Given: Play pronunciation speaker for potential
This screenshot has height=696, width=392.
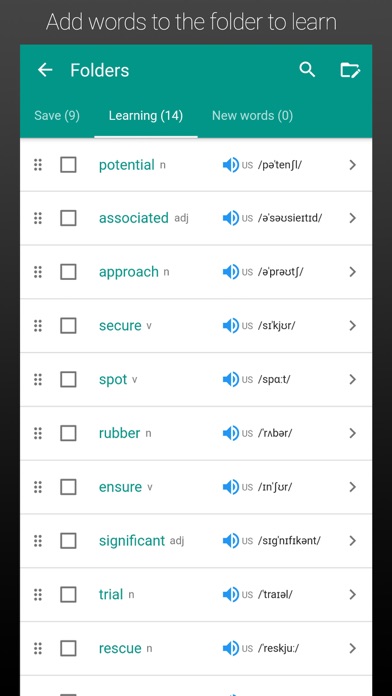Looking at the screenshot, I should tap(231, 165).
